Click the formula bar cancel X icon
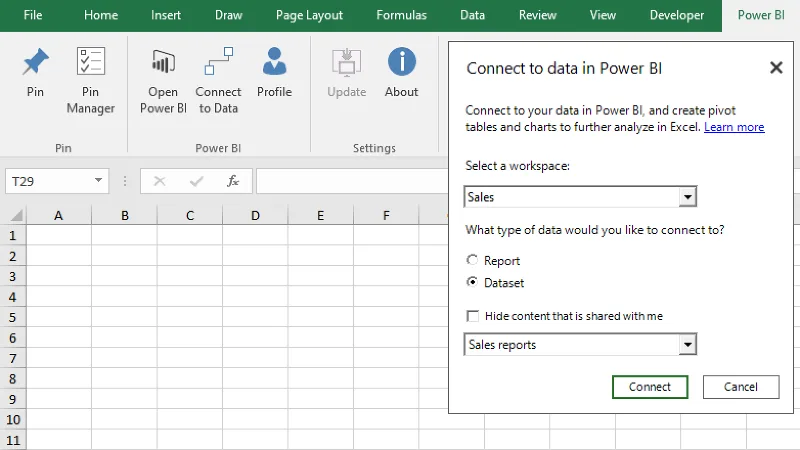 [160, 181]
